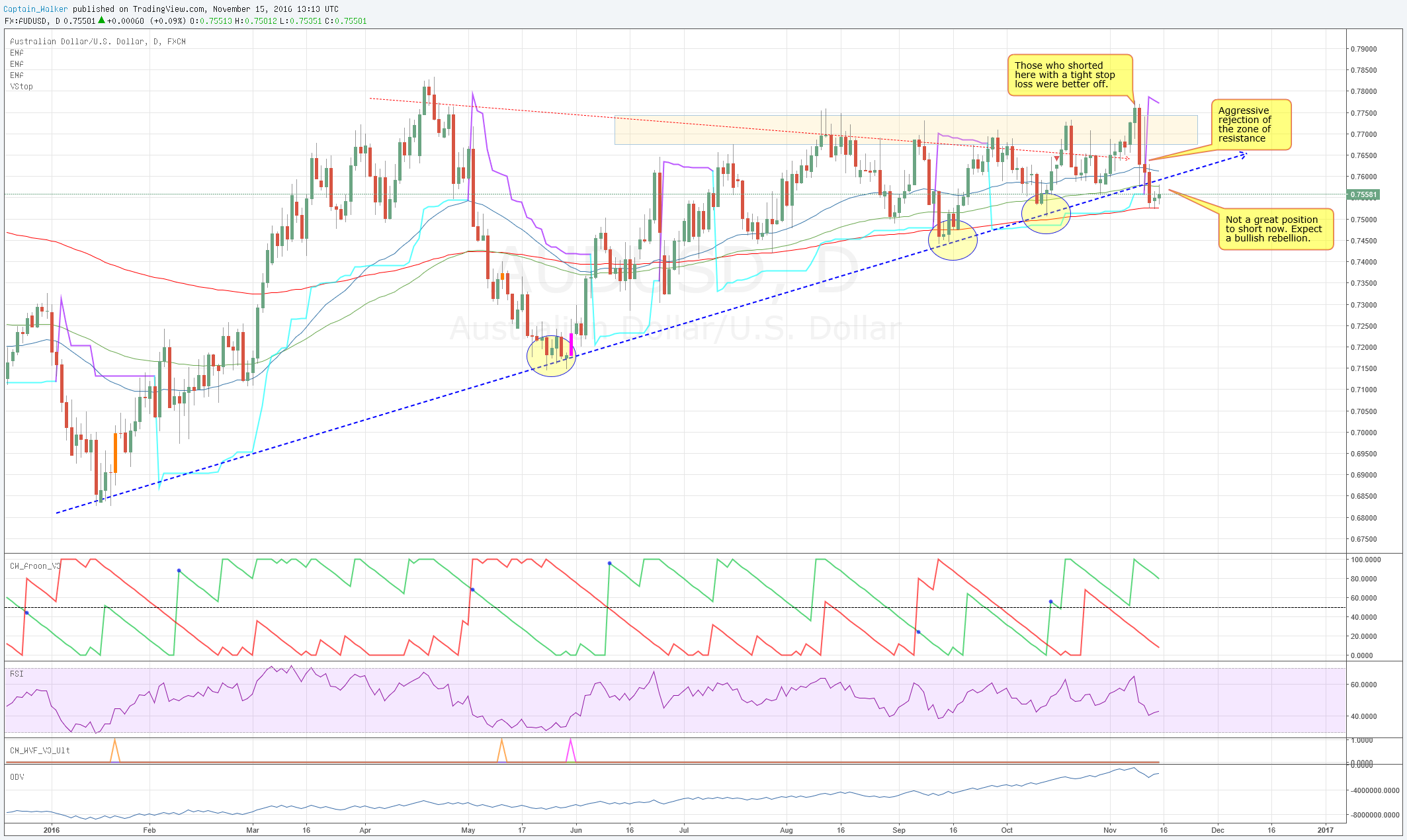Screen dimensions: 1407x840
Task: Click the 'Those who shorted here' note
Action: pyautogui.click(x=1070, y=75)
